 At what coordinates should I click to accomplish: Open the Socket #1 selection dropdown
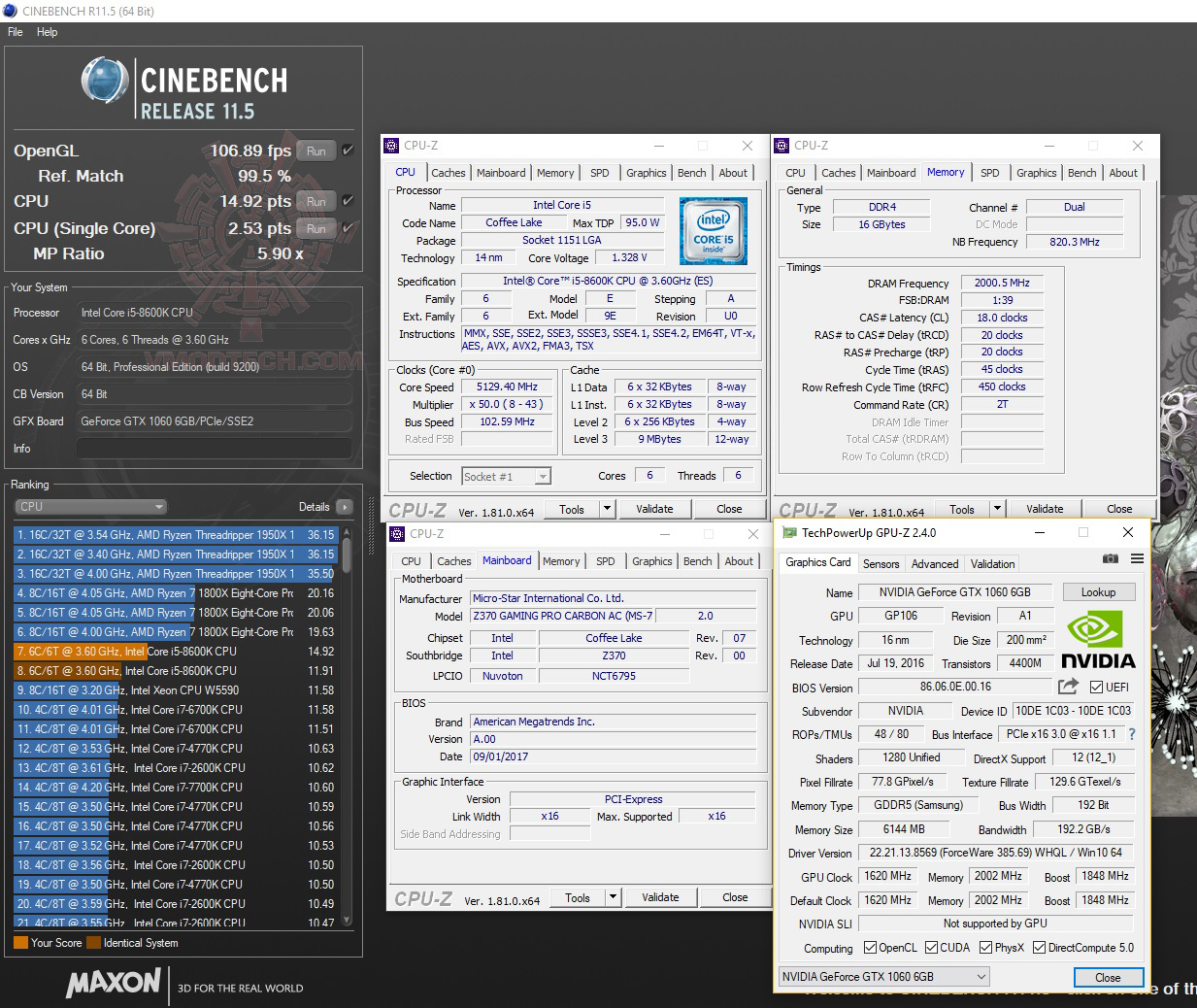pos(506,477)
